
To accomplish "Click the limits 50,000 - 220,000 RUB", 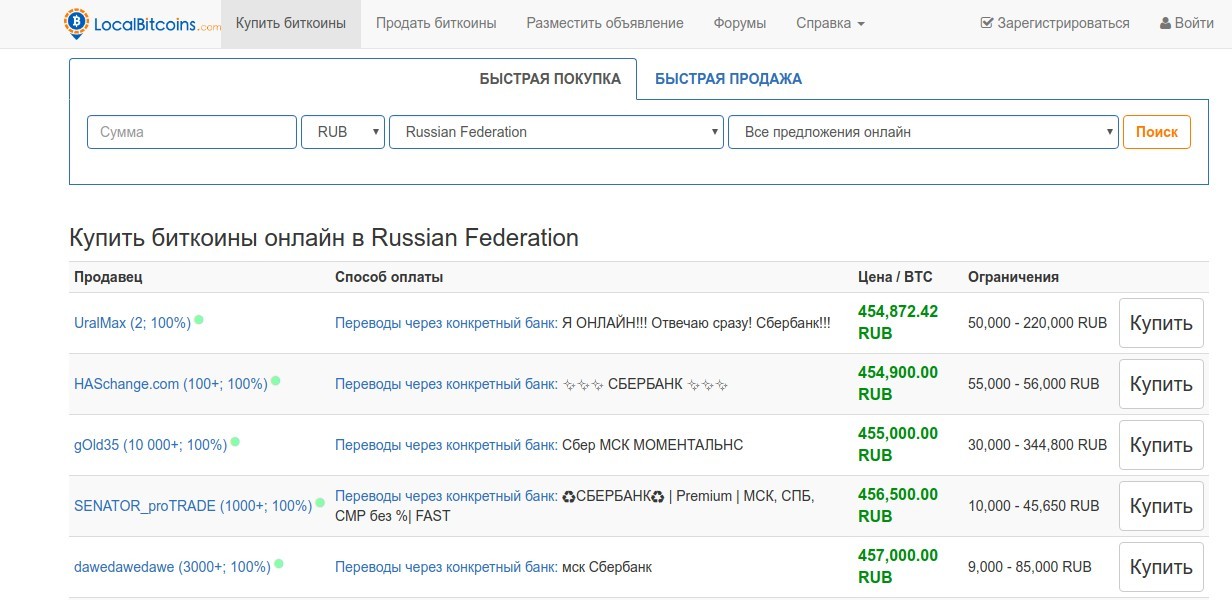I will coord(1037,323).
